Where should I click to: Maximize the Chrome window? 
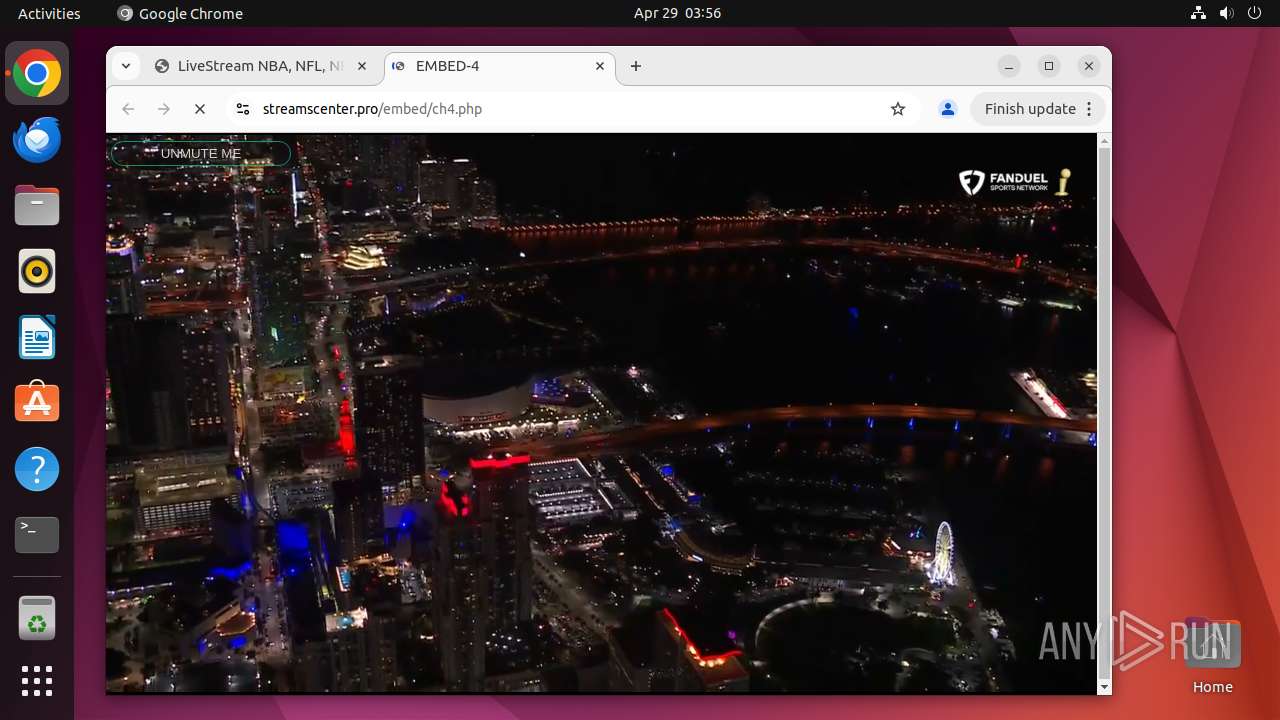[1049, 66]
